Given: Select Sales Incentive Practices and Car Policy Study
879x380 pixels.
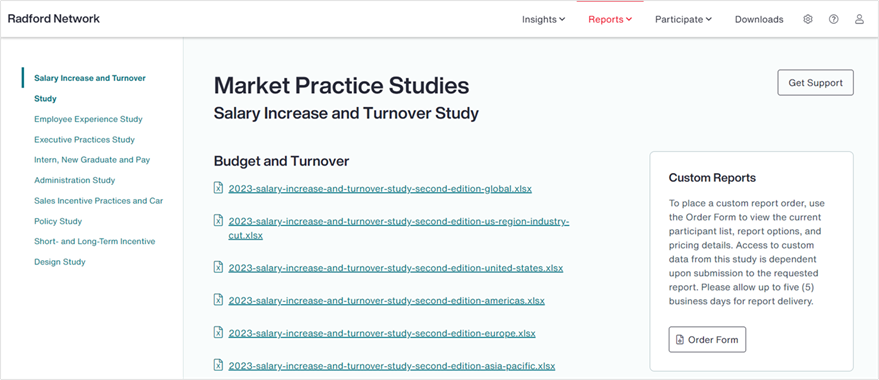Looking at the screenshot, I should coord(99,211).
